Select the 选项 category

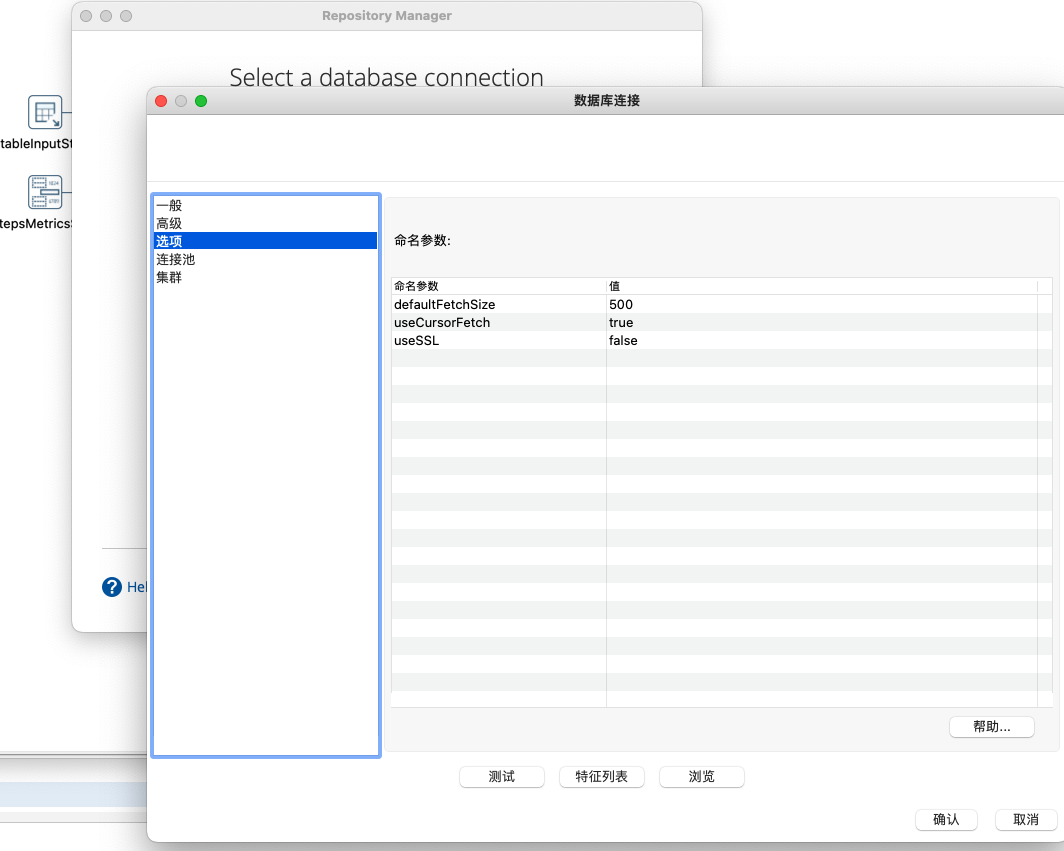click(x=265, y=241)
